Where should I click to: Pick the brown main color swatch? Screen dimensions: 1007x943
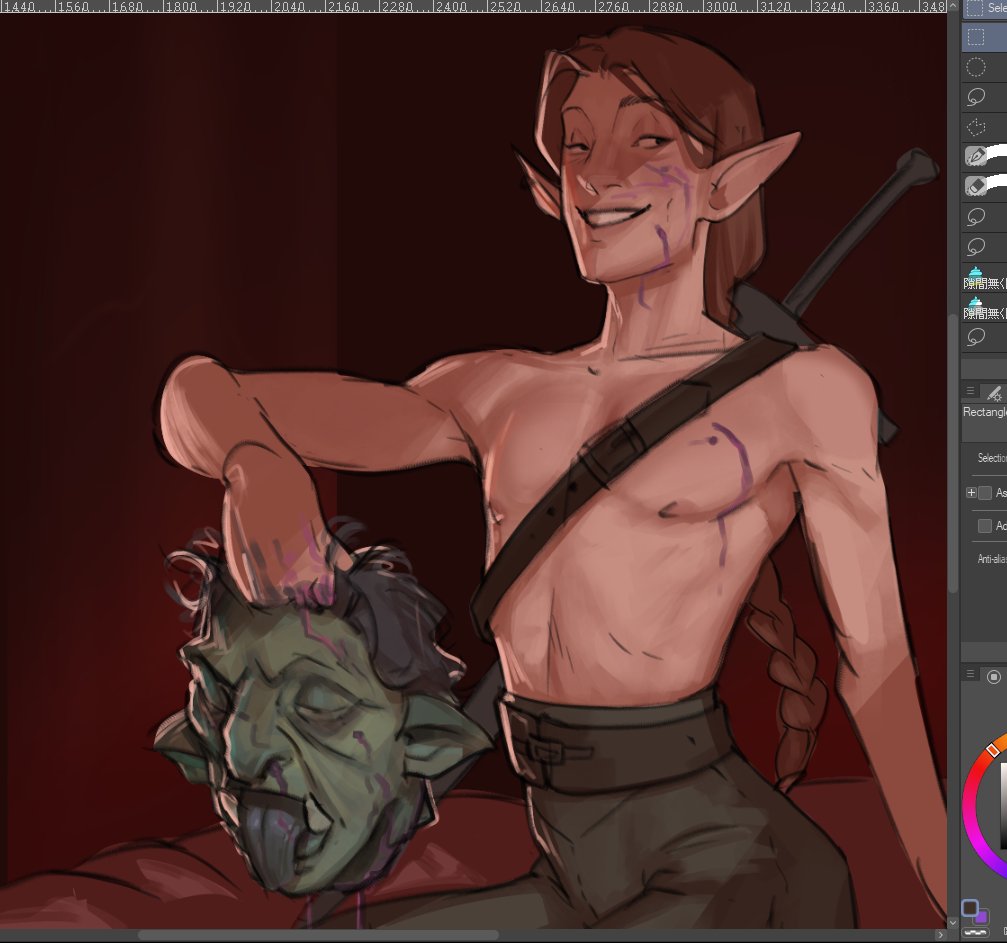pyautogui.click(x=970, y=907)
